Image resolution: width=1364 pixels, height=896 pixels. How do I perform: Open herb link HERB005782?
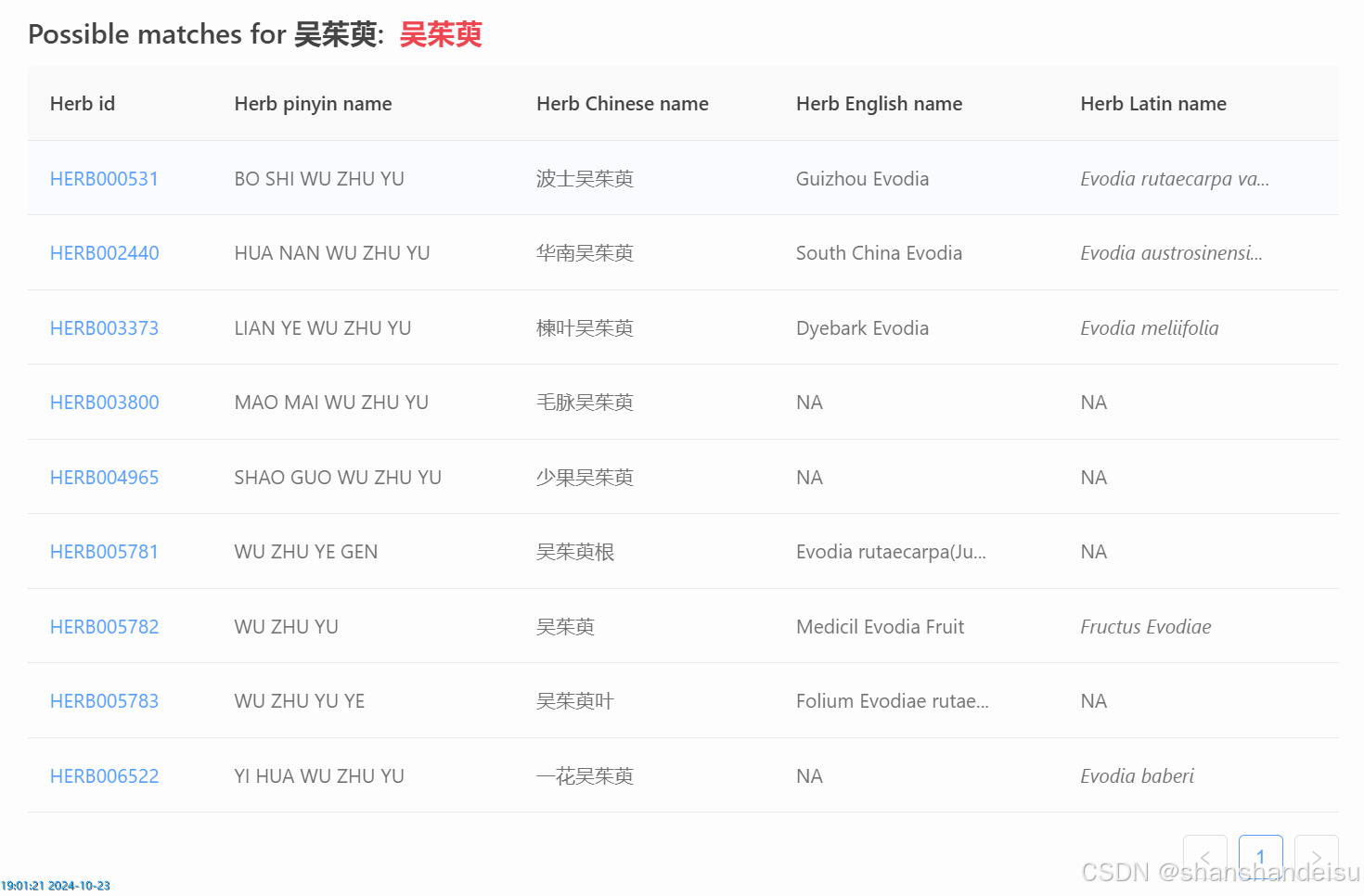(105, 627)
